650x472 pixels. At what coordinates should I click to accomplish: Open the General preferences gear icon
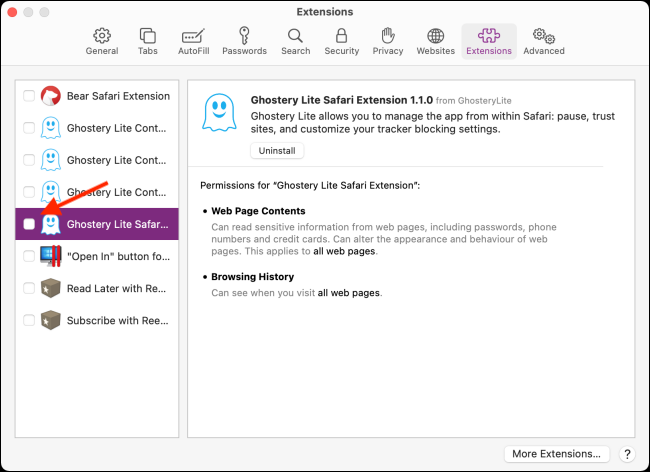[102, 36]
